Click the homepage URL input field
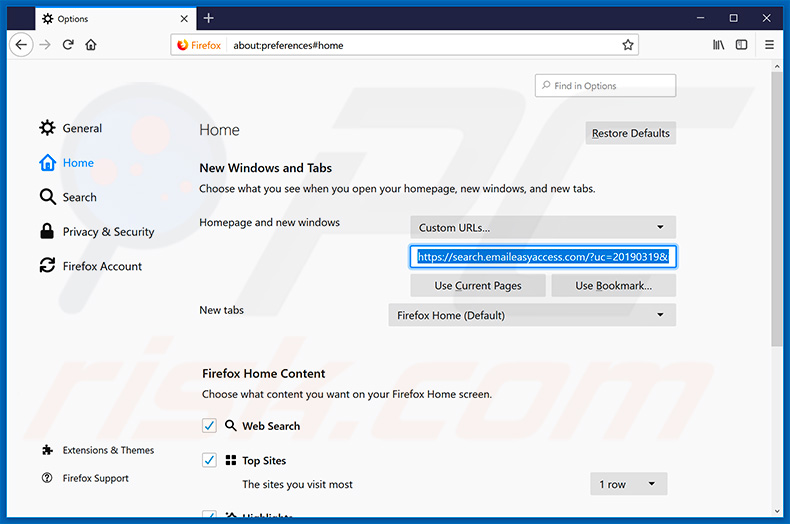The width and height of the screenshot is (790, 524). (x=543, y=256)
